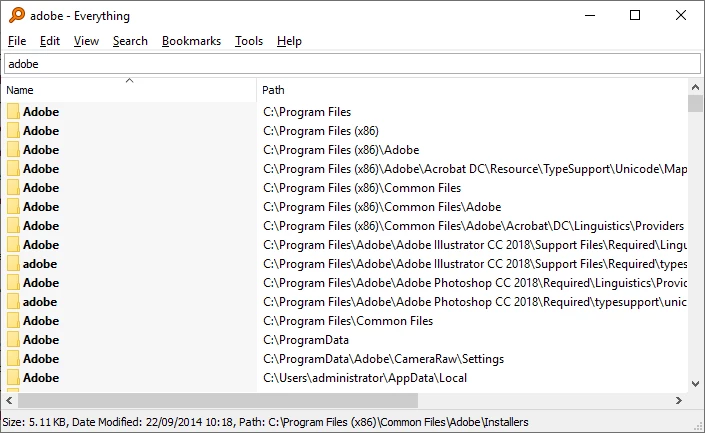Click the horizontal scrollbar thumb
The width and height of the screenshot is (705, 433).
218,400
